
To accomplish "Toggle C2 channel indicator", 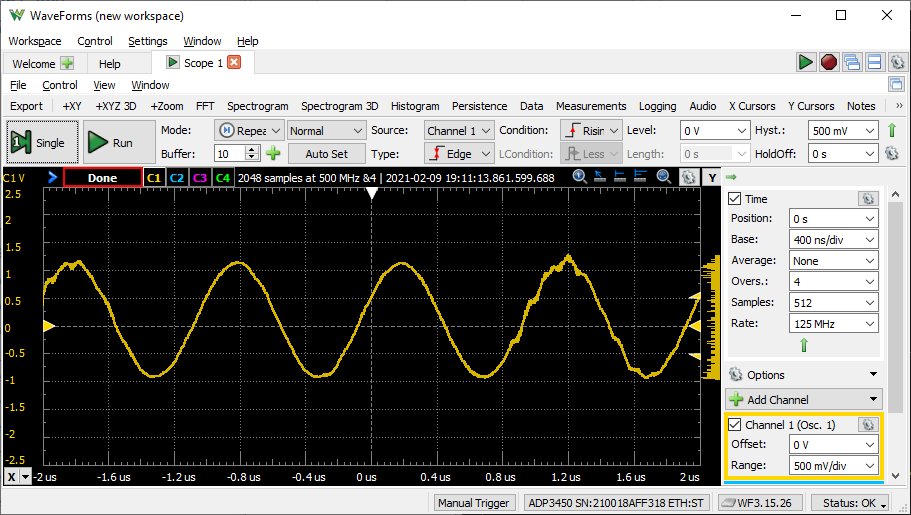I will [177, 178].
